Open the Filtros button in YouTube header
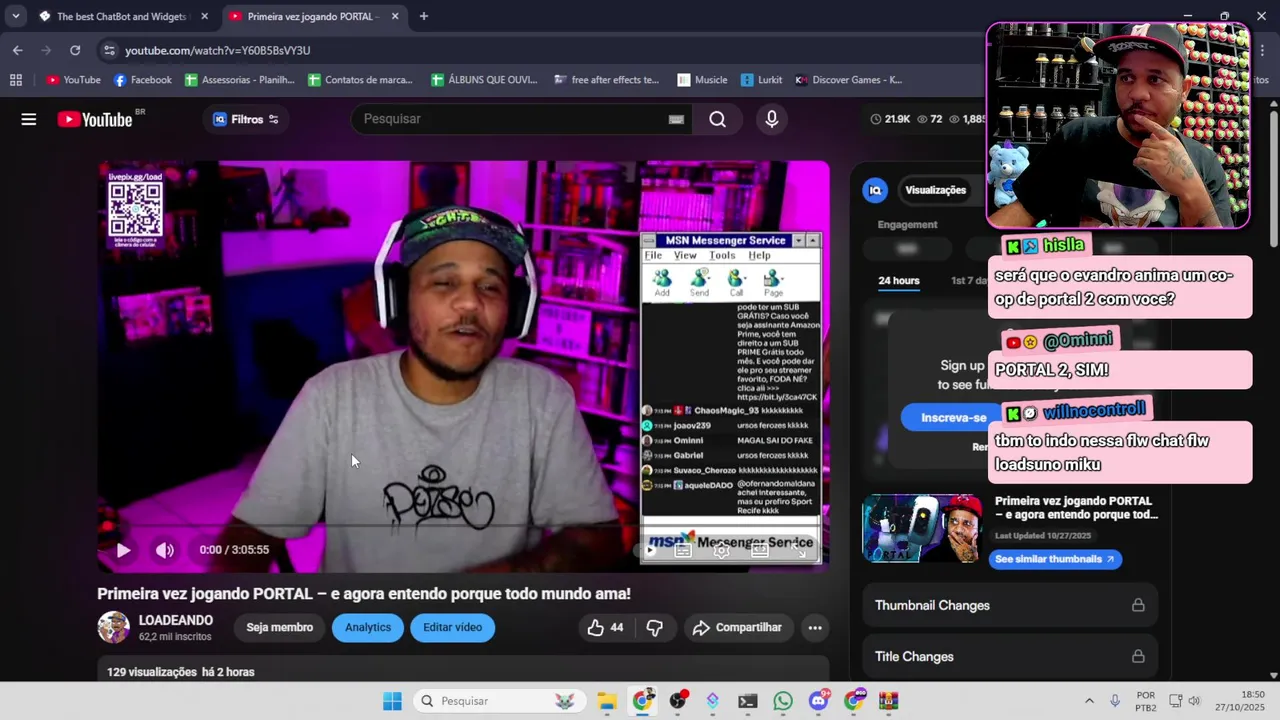This screenshot has height=720, width=1280. click(246, 119)
